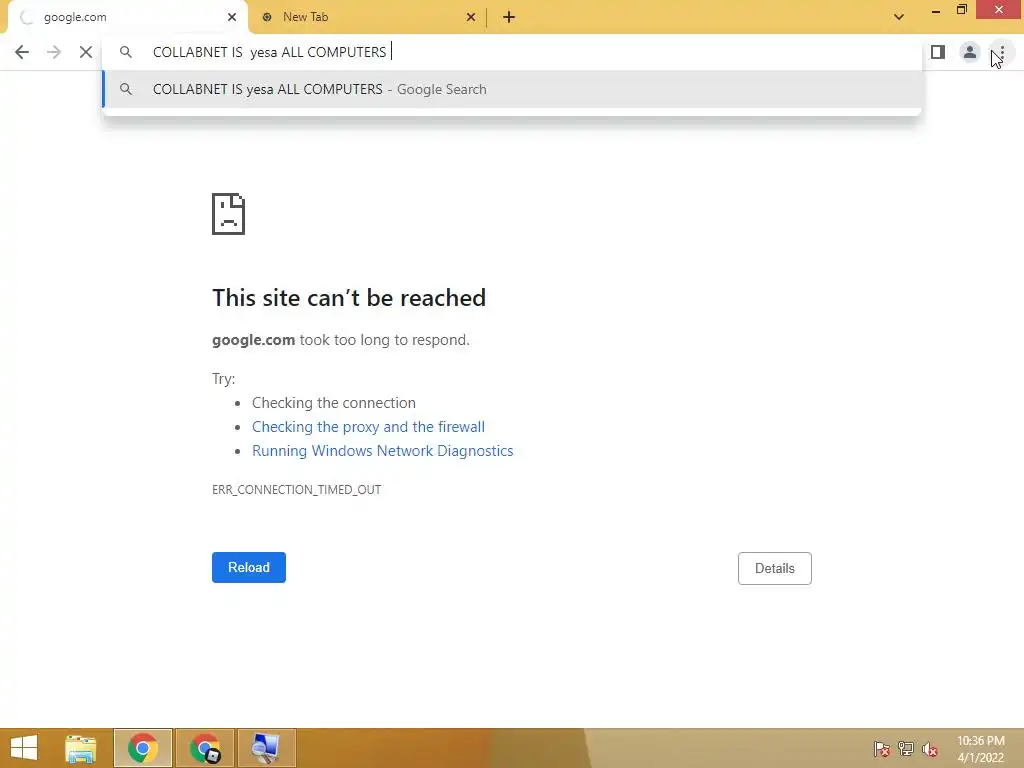Close the google.com tab

[x=232, y=17]
